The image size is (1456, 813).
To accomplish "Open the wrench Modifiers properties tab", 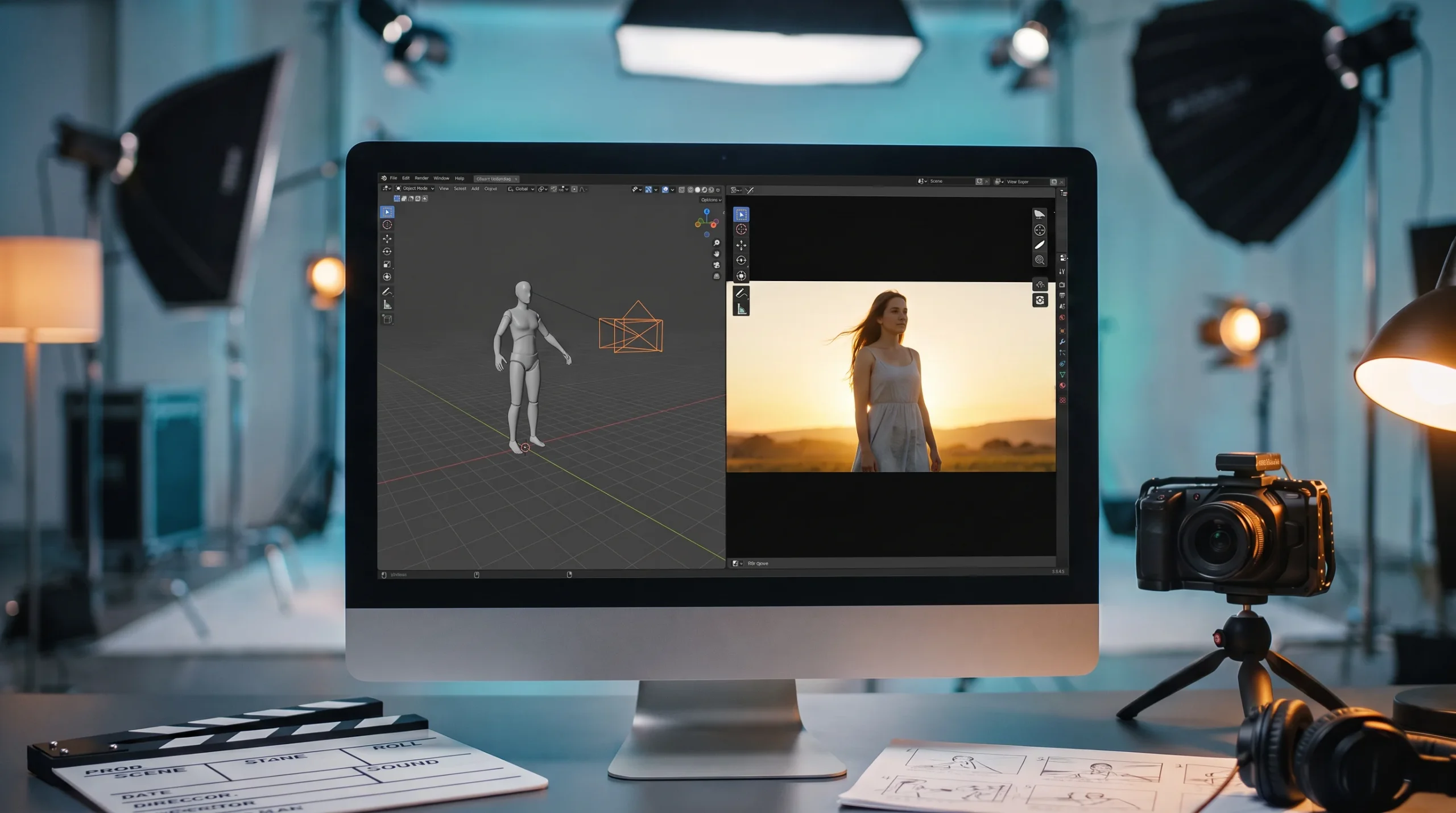I will (1062, 341).
